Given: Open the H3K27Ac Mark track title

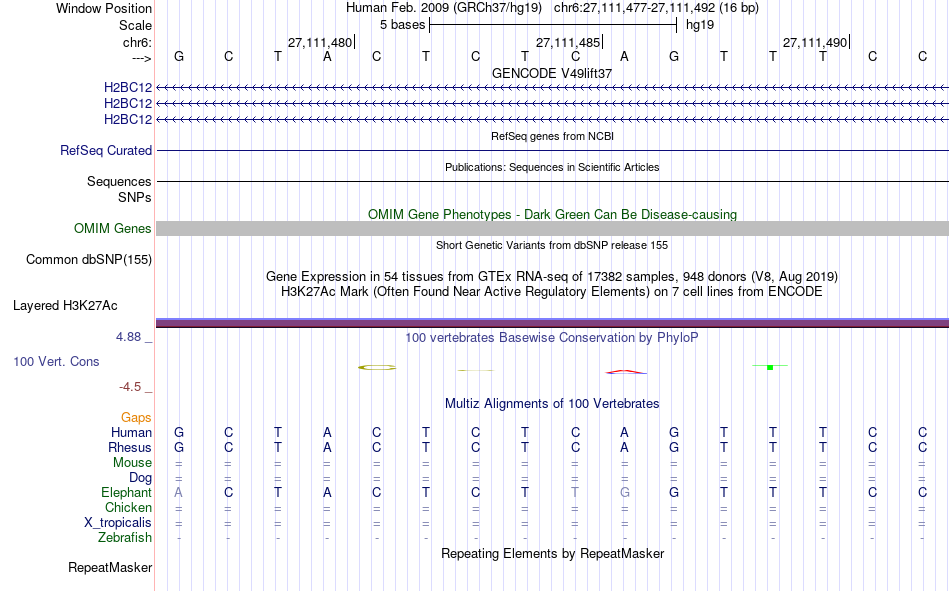Looking at the screenshot, I should [552, 292].
